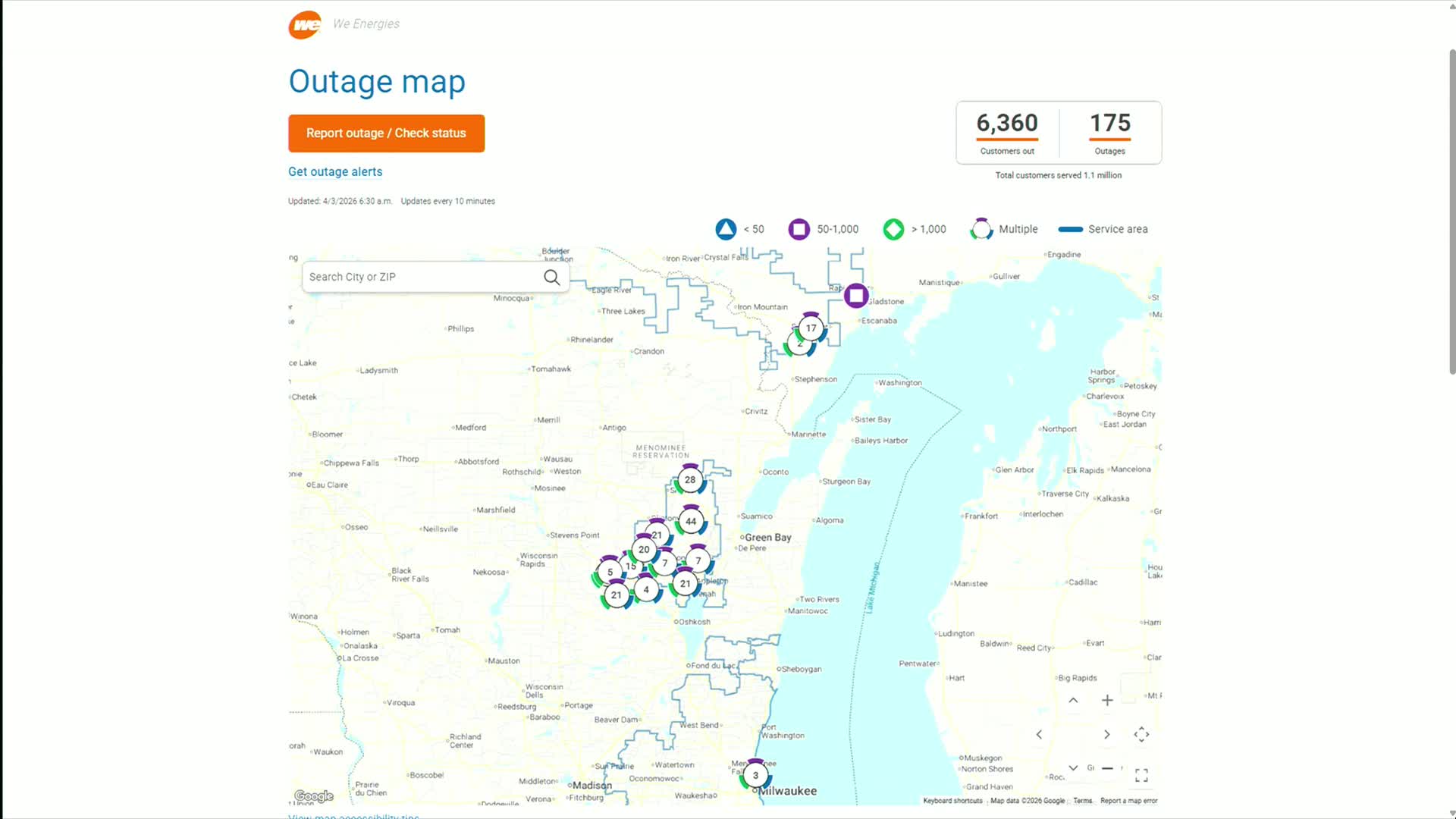This screenshot has height=819, width=1456.
Task: Click the green diamond >1,000 legend icon
Action: [x=894, y=229]
